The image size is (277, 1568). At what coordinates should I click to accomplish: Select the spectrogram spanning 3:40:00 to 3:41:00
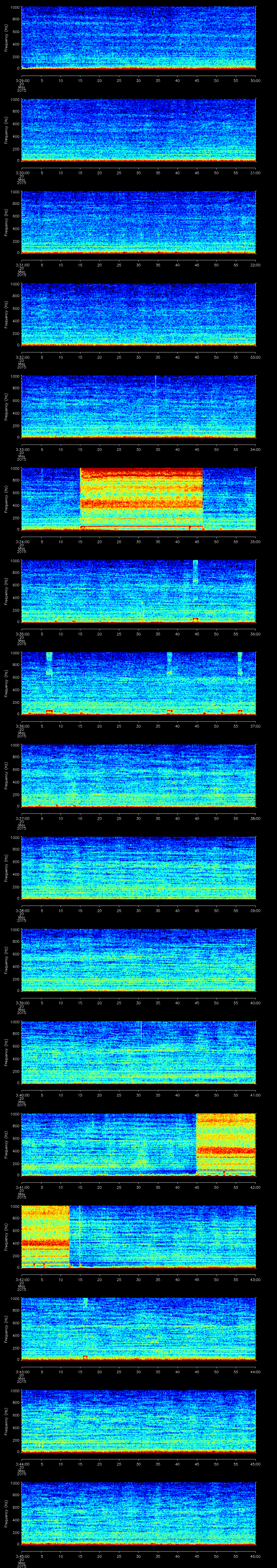(138, 1052)
